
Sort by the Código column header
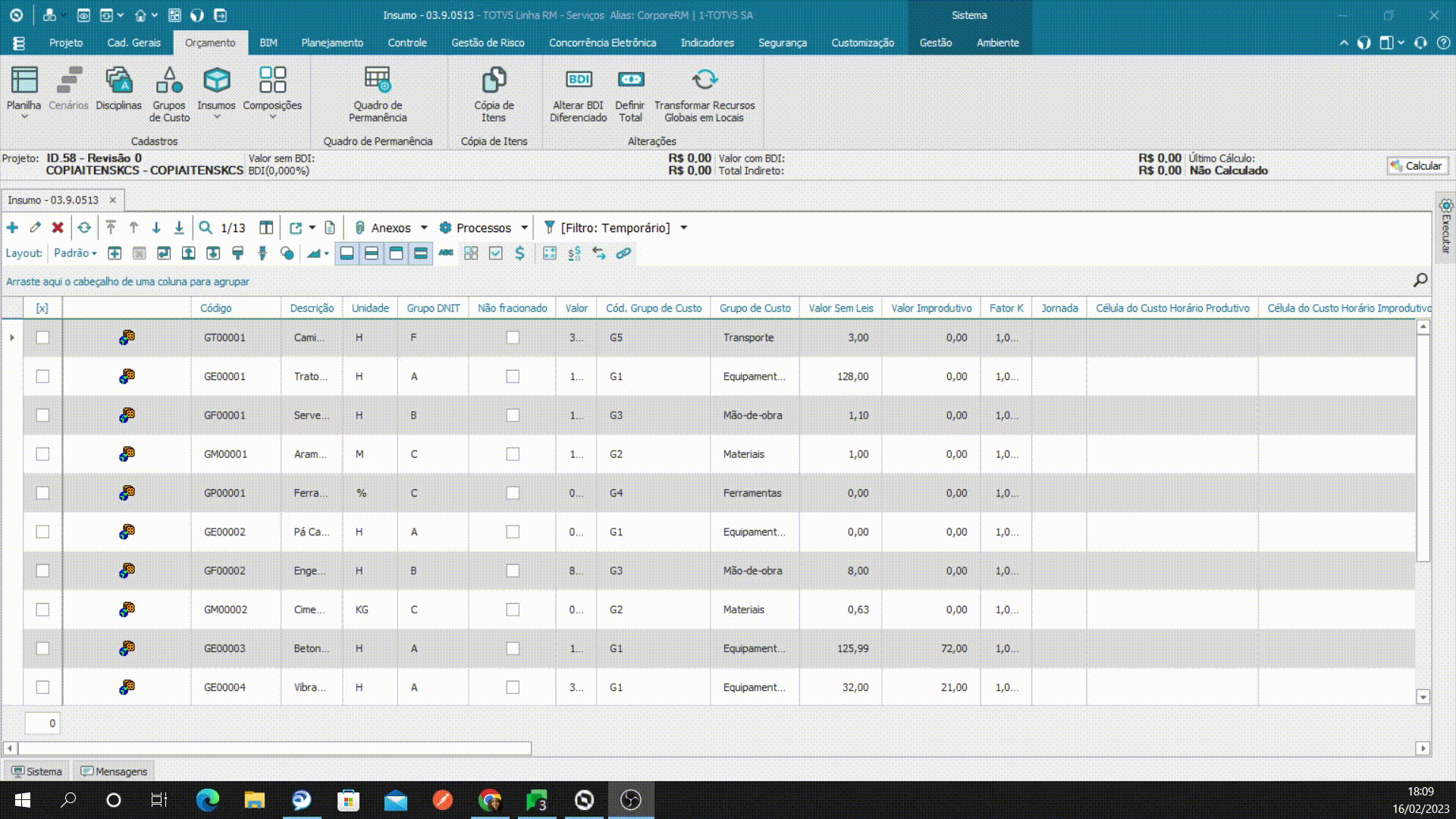216,308
